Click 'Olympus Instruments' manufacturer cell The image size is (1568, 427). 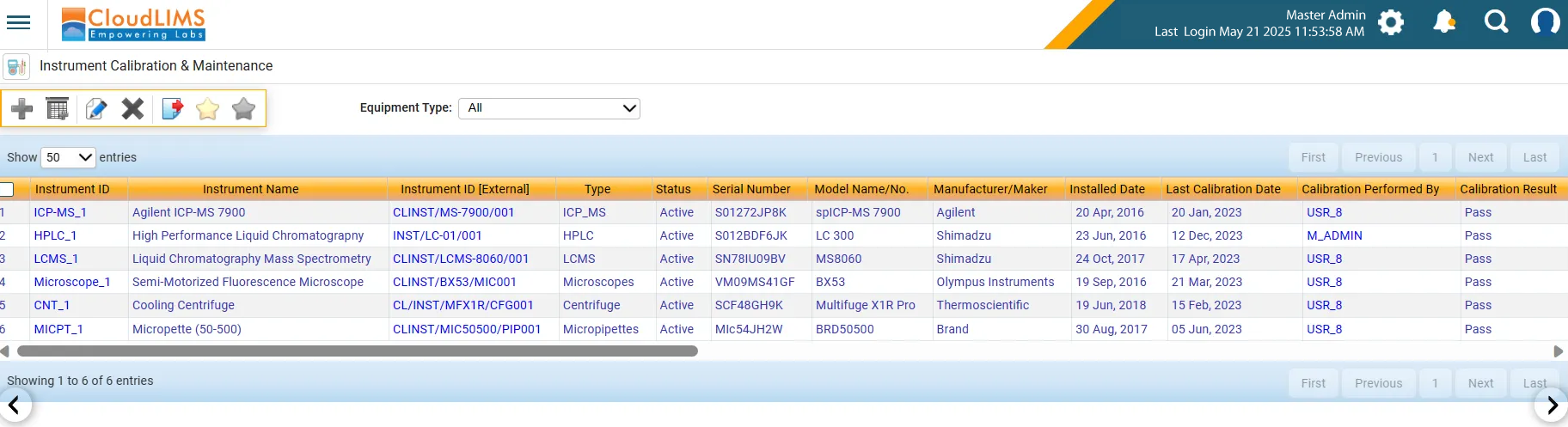pyautogui.click(x=995, y=282)
